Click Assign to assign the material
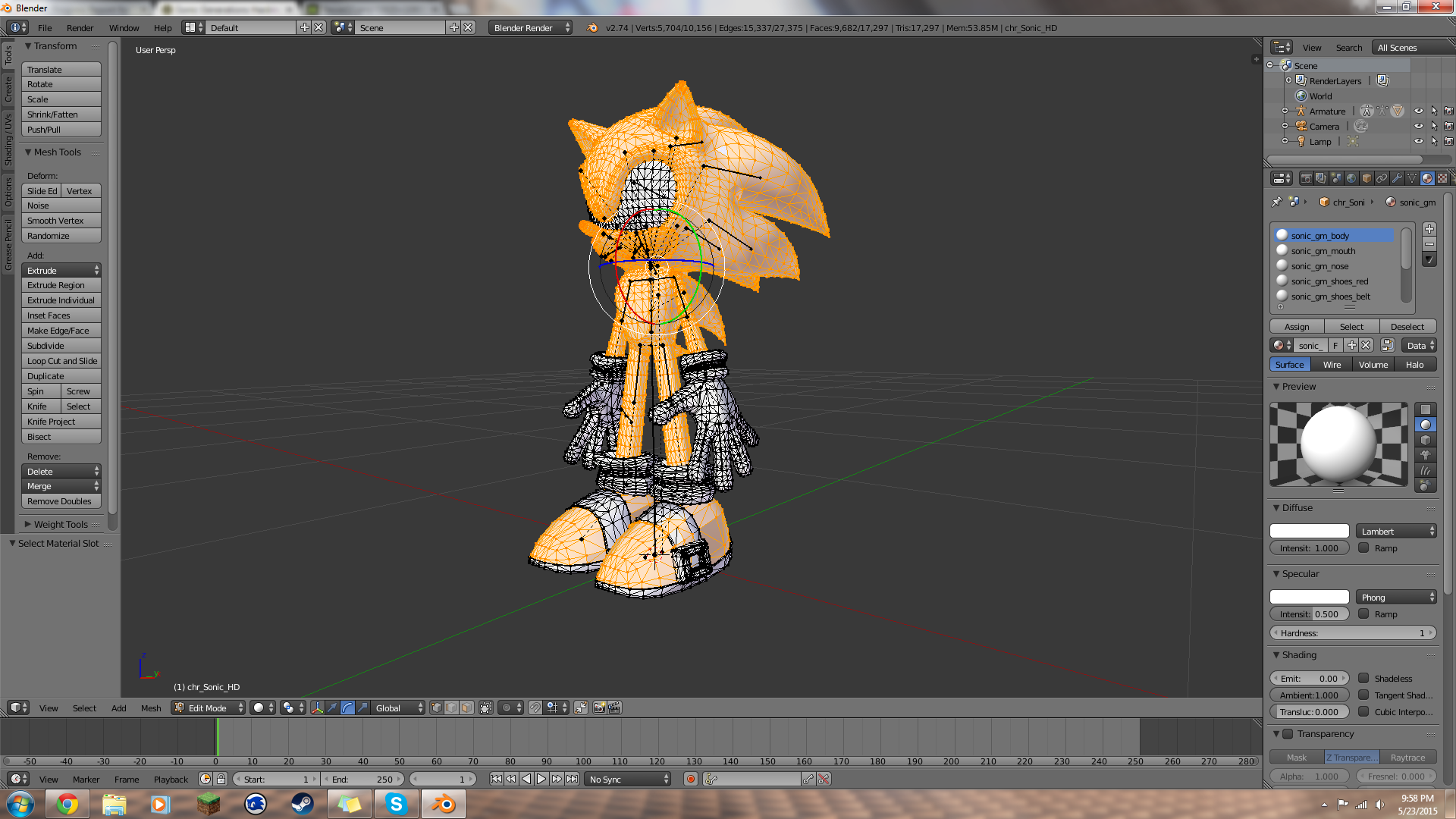Screen dimensions: 1456x819 tap(1297, 326)
